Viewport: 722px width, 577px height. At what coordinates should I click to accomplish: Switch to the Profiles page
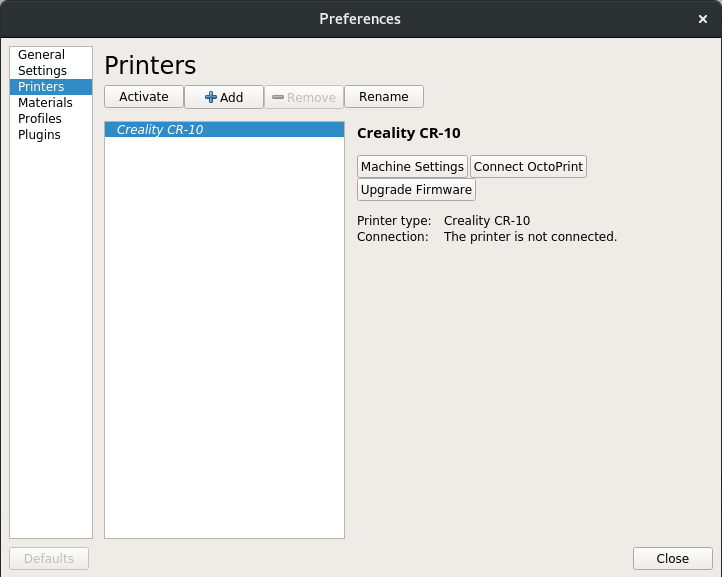[51, 119]
